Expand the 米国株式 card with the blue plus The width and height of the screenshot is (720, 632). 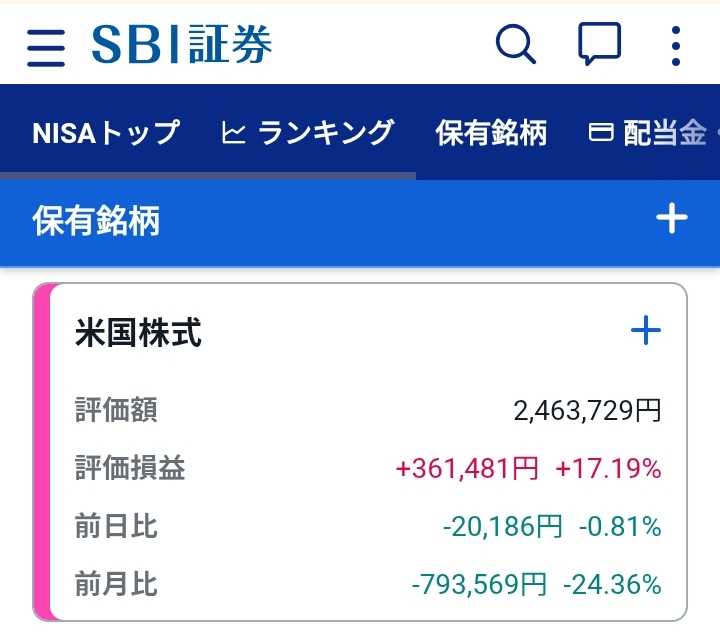[646, 330]
